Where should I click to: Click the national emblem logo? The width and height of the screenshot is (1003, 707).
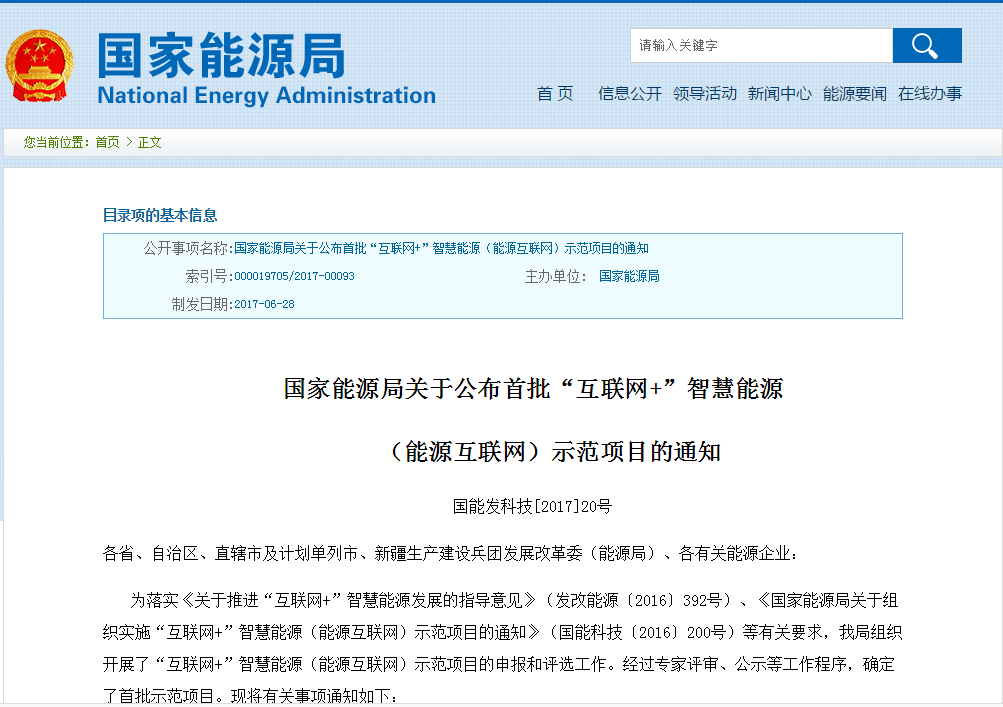click(x=39, y=66)
